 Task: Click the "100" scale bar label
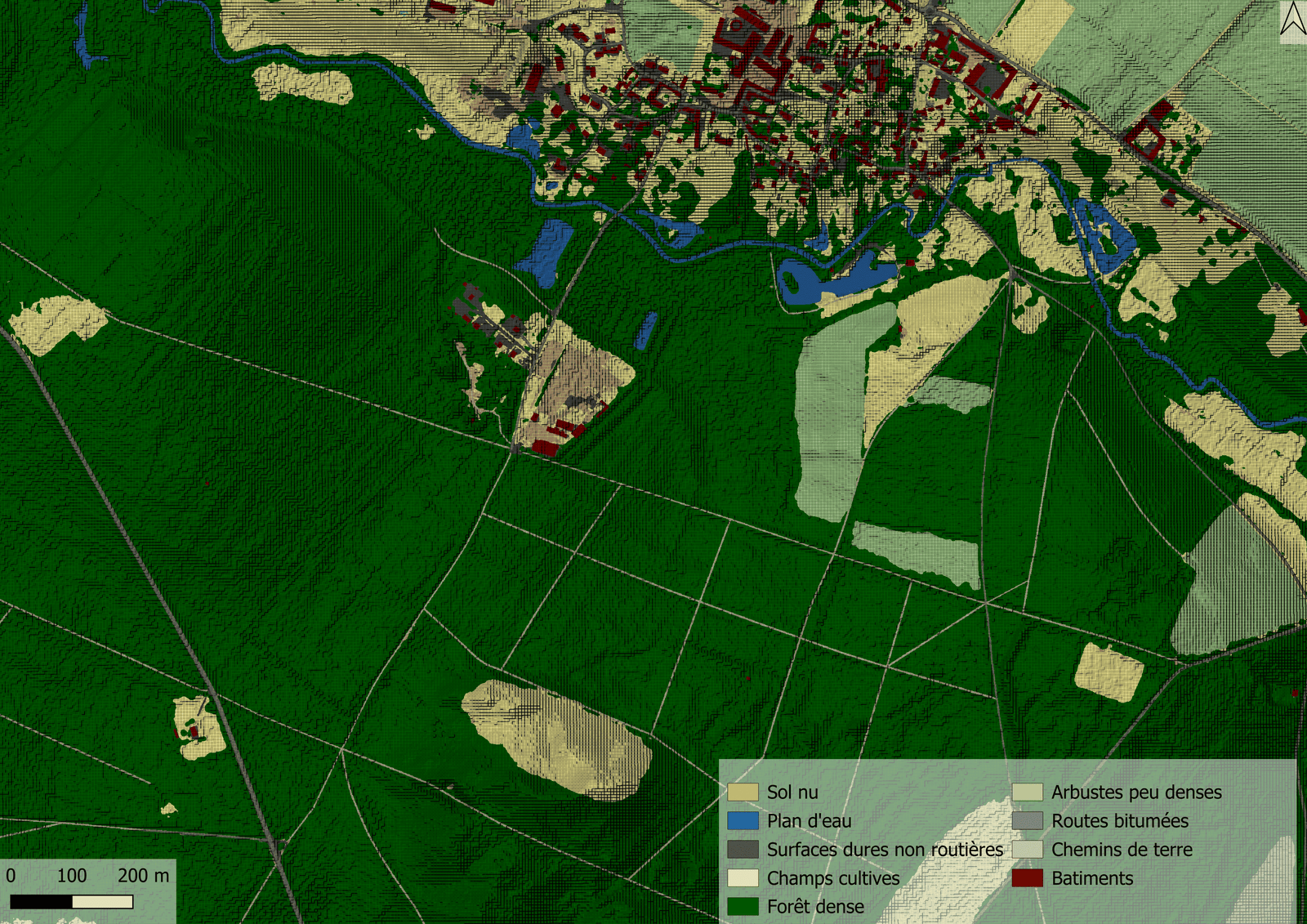click(x=71, y=876)
